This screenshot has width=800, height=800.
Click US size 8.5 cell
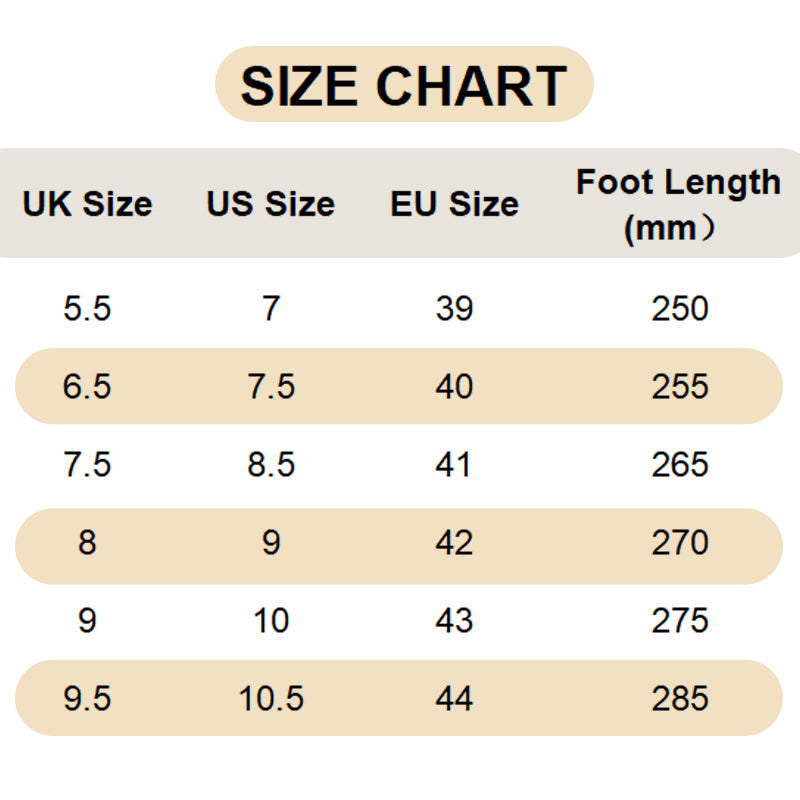coord(271,465)
